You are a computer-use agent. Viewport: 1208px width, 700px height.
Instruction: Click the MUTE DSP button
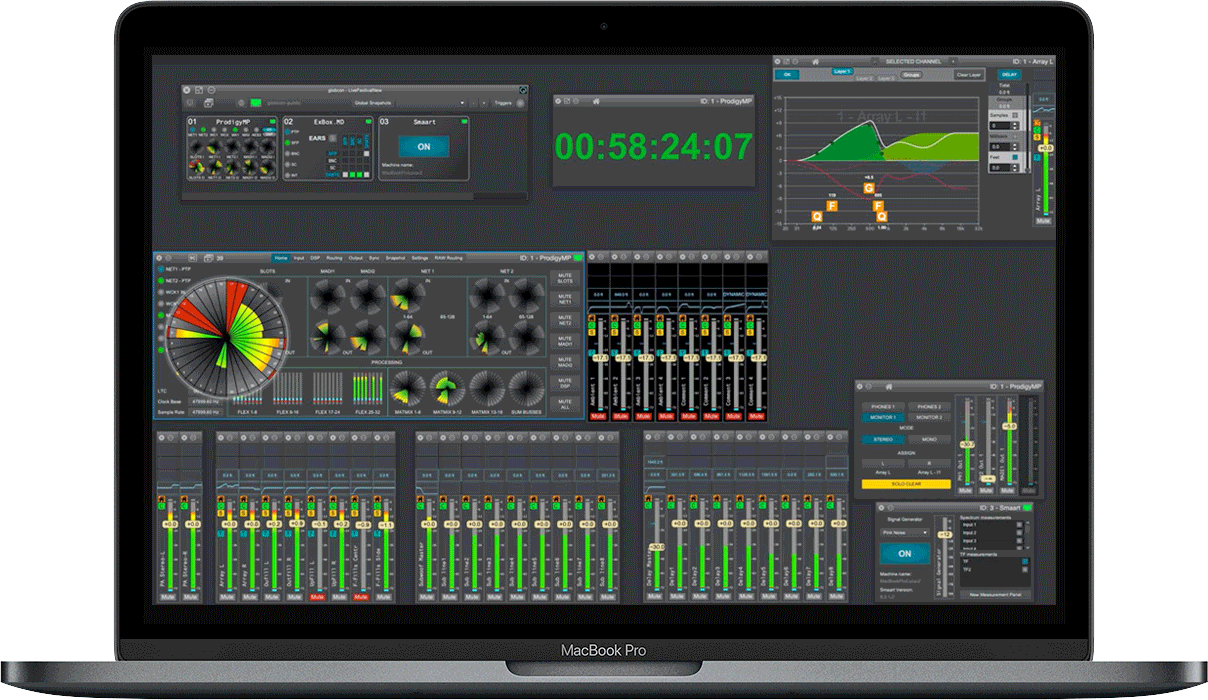pyautogui.click(x=564, y=384)
